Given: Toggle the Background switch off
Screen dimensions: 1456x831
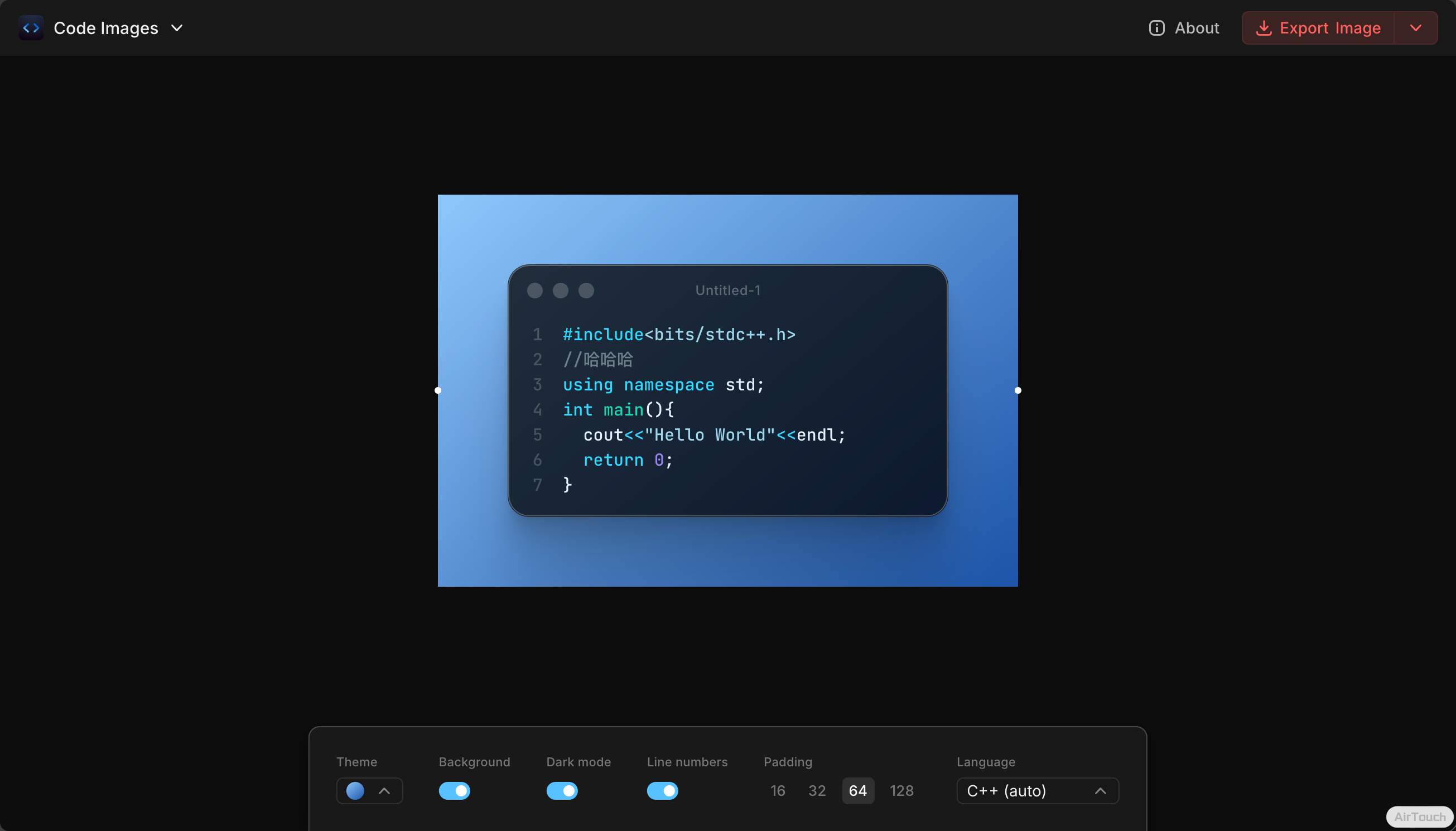Looking at the screenshot, I should pos(454,790).
